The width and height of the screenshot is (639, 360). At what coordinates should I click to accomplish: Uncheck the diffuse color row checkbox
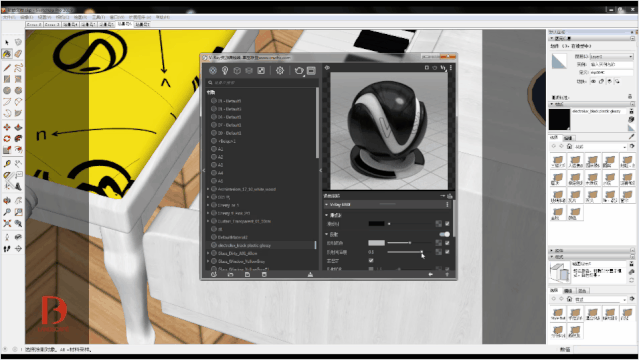[x=447, y=223]
